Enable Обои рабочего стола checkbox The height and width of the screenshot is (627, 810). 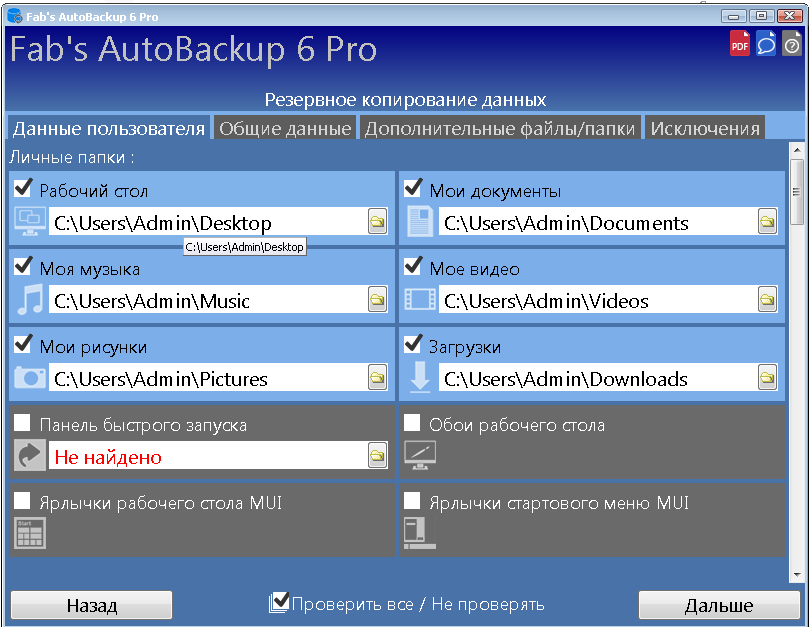412,422
